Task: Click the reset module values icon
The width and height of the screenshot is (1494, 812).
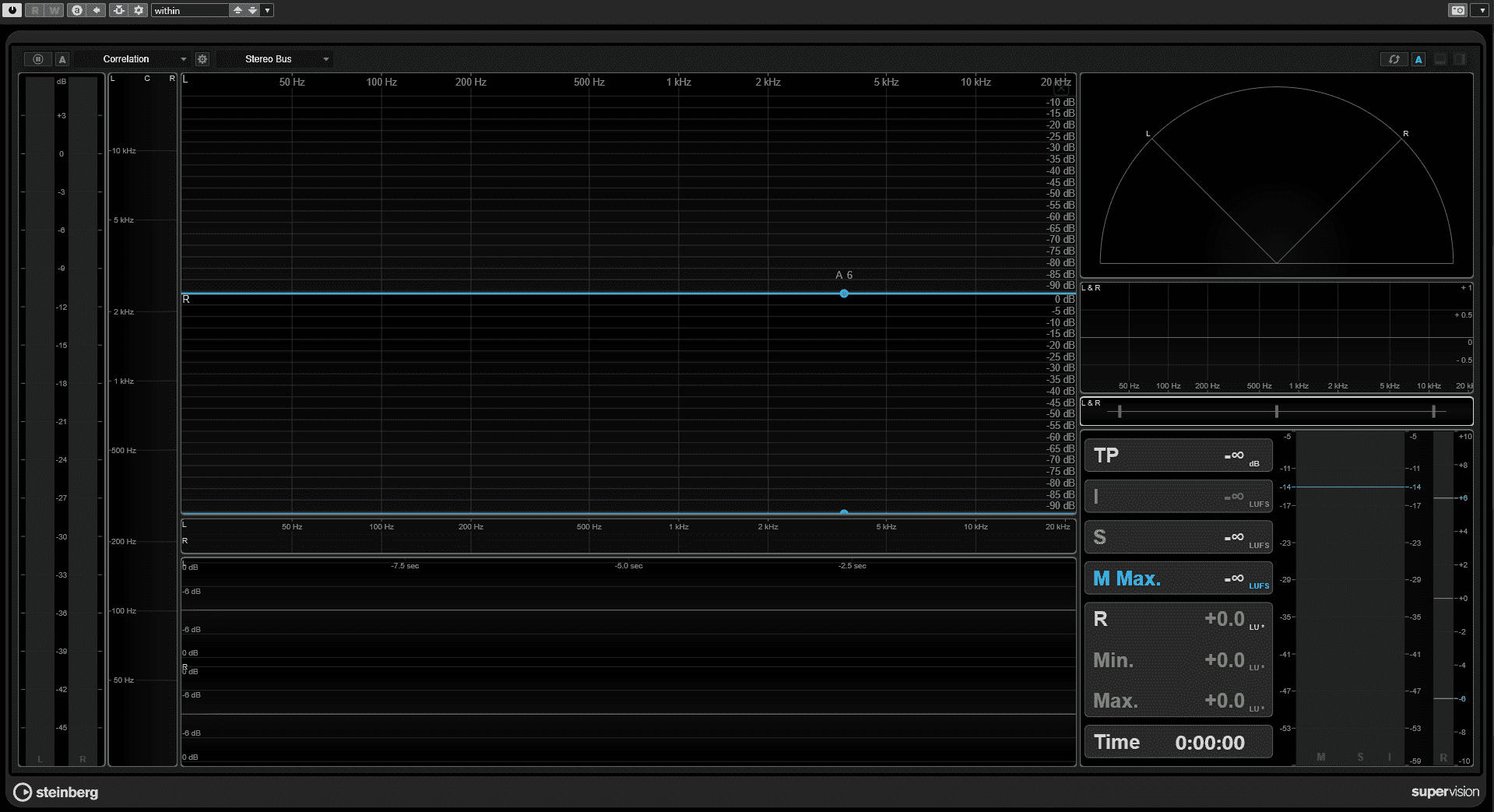Action: 1394,59
